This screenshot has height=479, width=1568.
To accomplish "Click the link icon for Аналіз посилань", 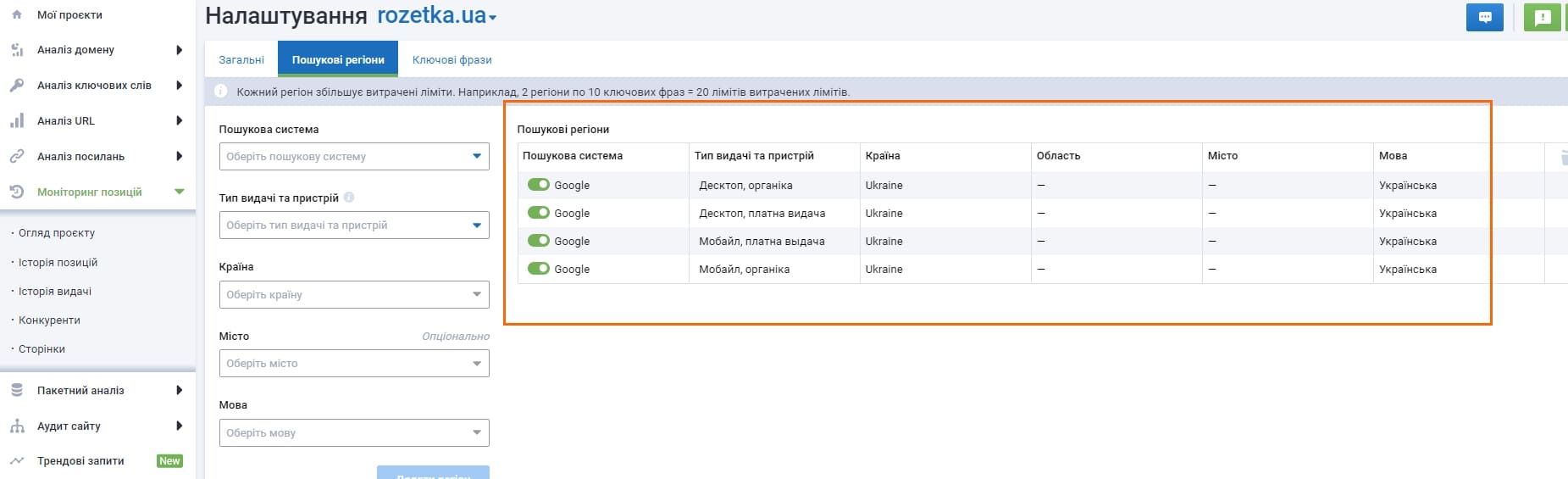I will [x=17, y=156].
